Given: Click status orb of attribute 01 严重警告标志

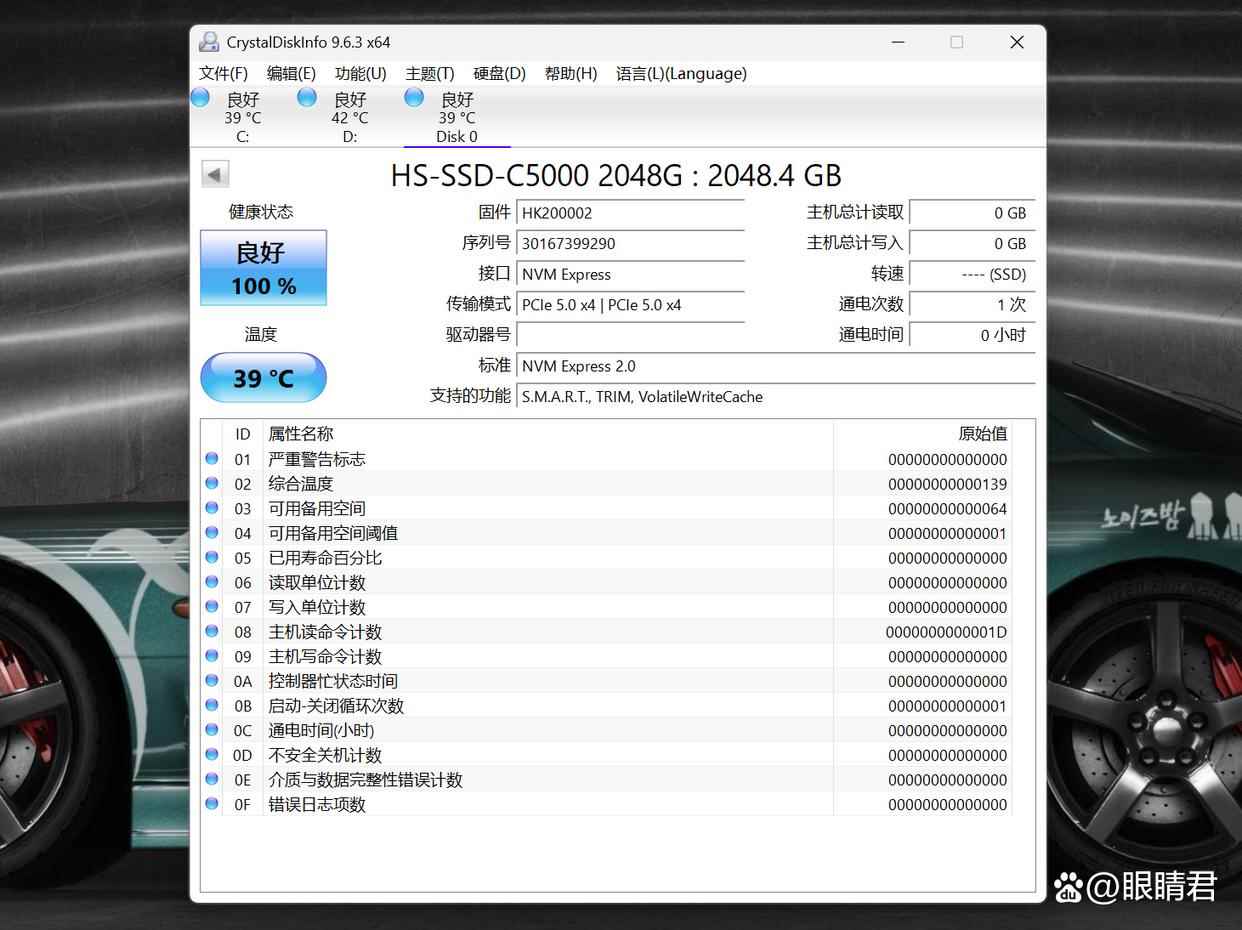Looking at the screenshot, I should click(x=212, y=459).
